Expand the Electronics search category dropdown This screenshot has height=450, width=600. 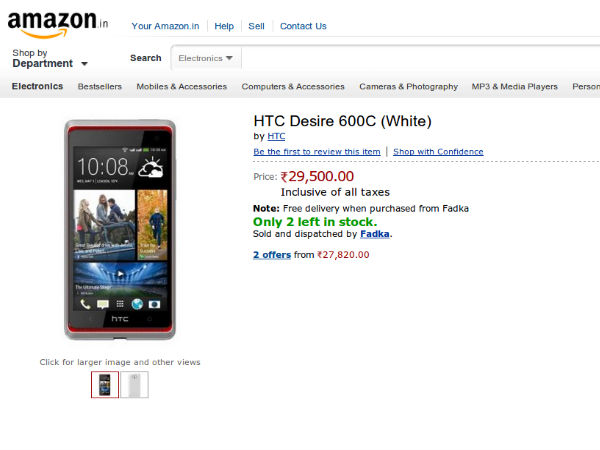[206, 58]
